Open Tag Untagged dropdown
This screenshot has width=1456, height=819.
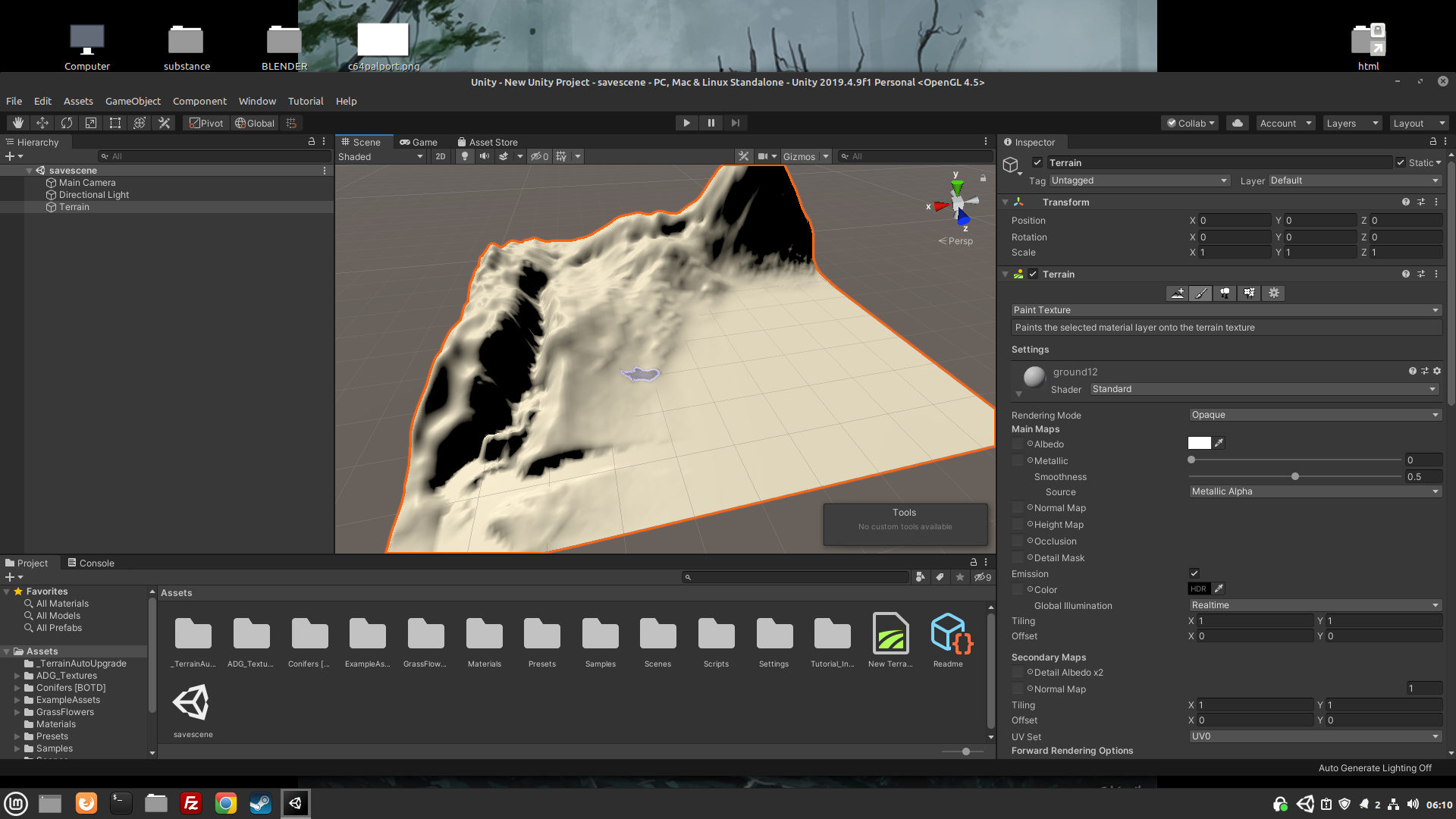coord(1139,180)
